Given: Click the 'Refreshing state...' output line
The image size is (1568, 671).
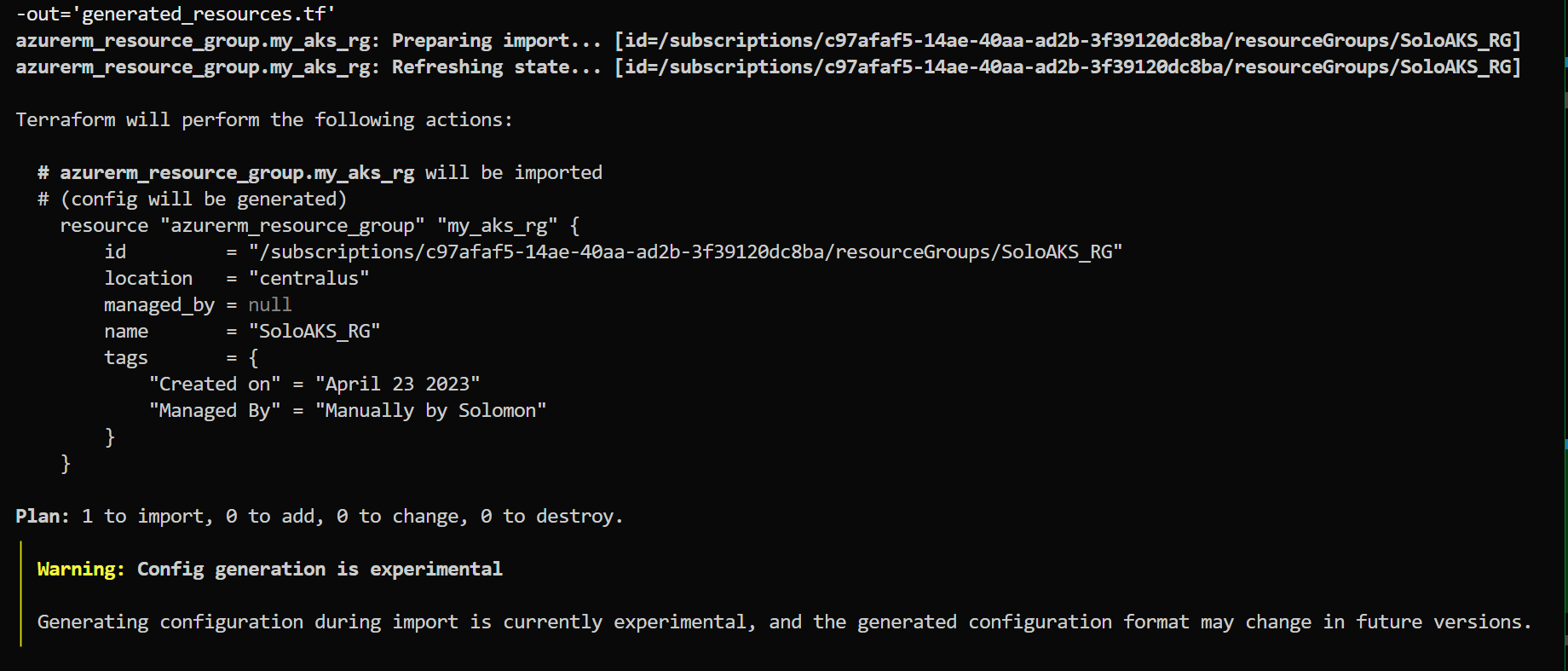Looking at the screenshot, I should tap(768, 67).
